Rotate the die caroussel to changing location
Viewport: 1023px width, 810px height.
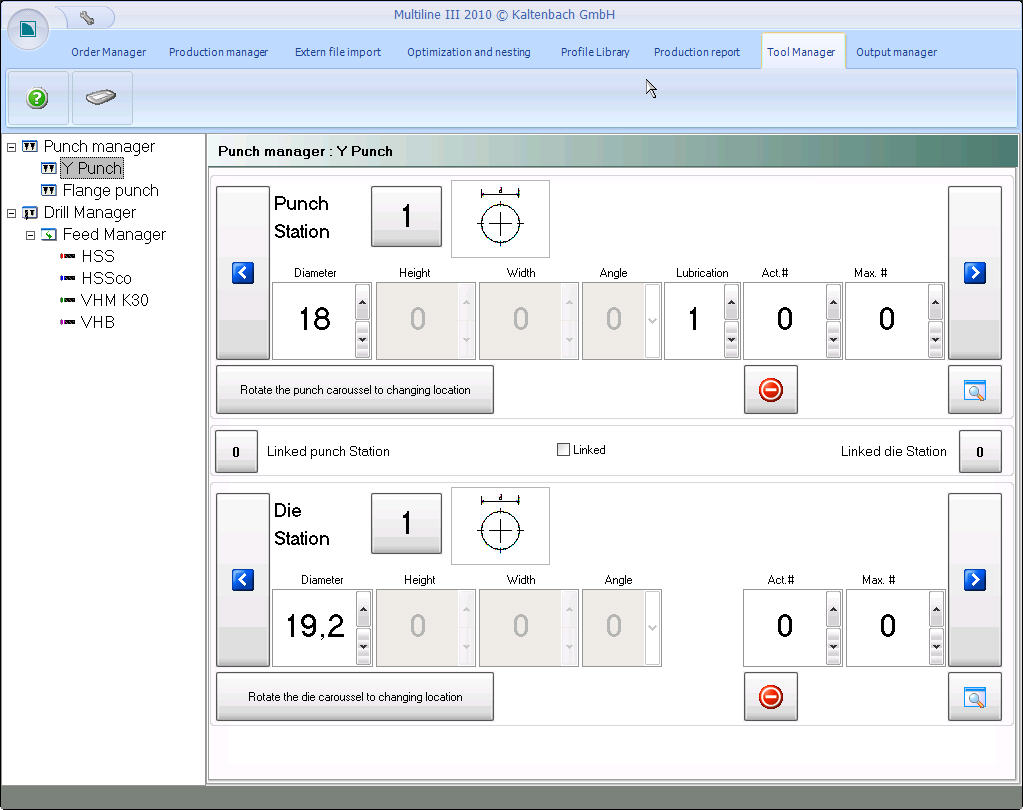click(355, 697)
